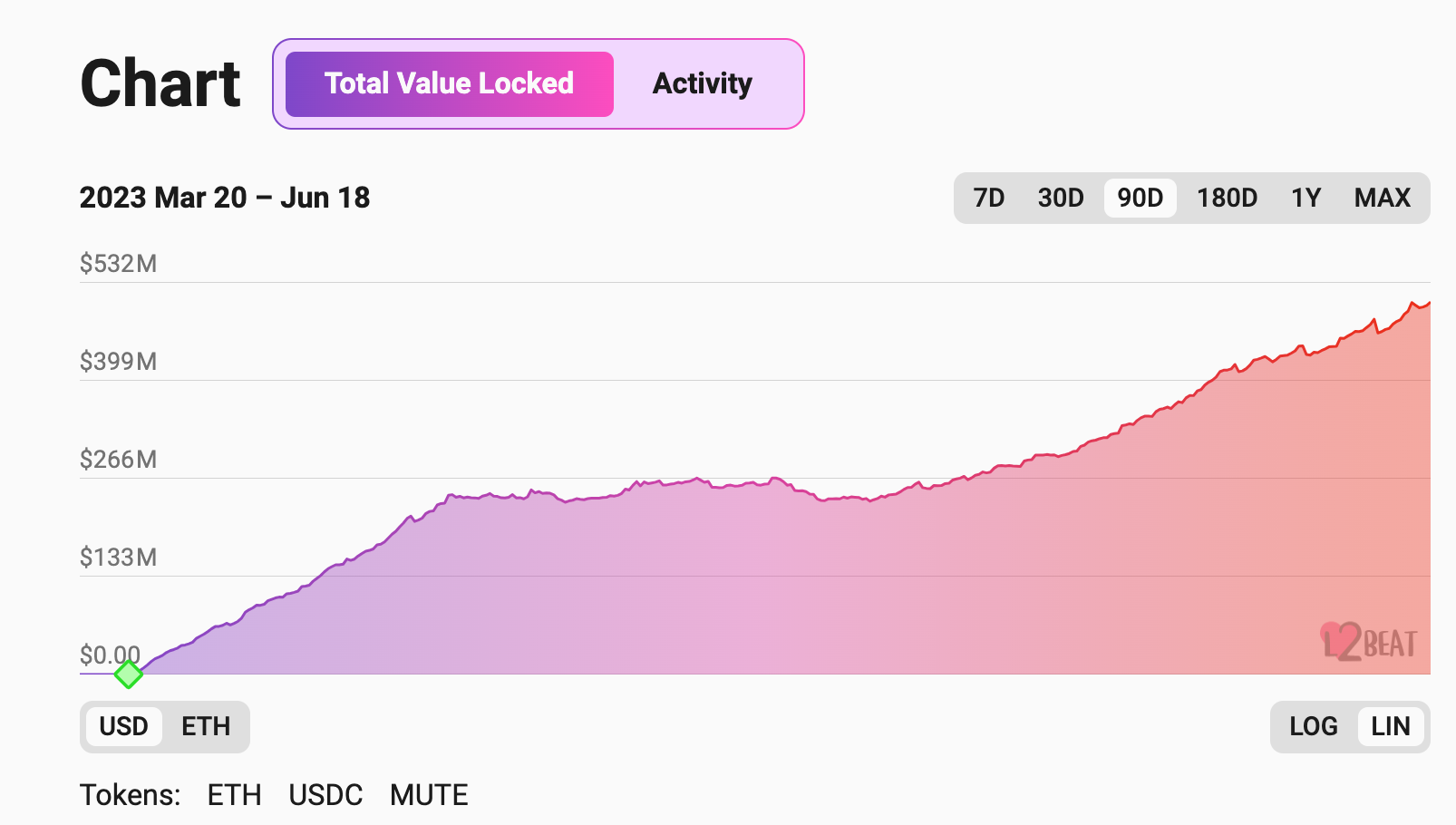This screenshot has width=1456, height=825.
Task: Choose the 90D range option
Action: (1141, 198)
